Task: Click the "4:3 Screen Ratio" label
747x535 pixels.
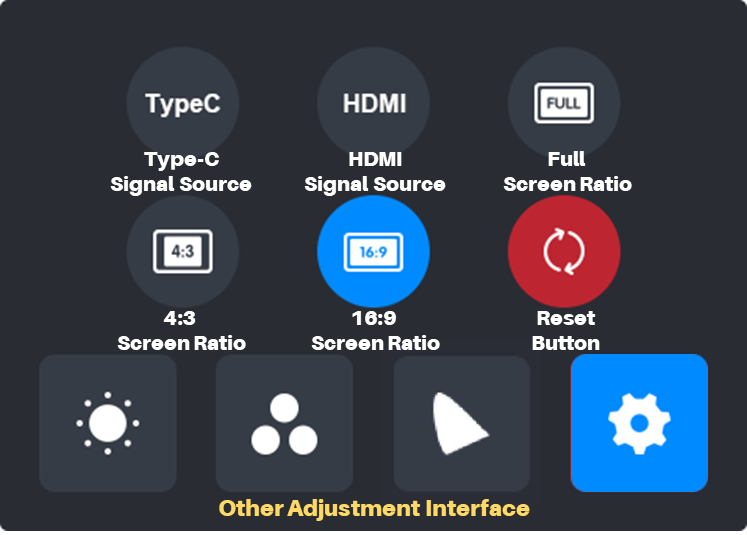Action: pyautogui.click(x=182, y=331)
